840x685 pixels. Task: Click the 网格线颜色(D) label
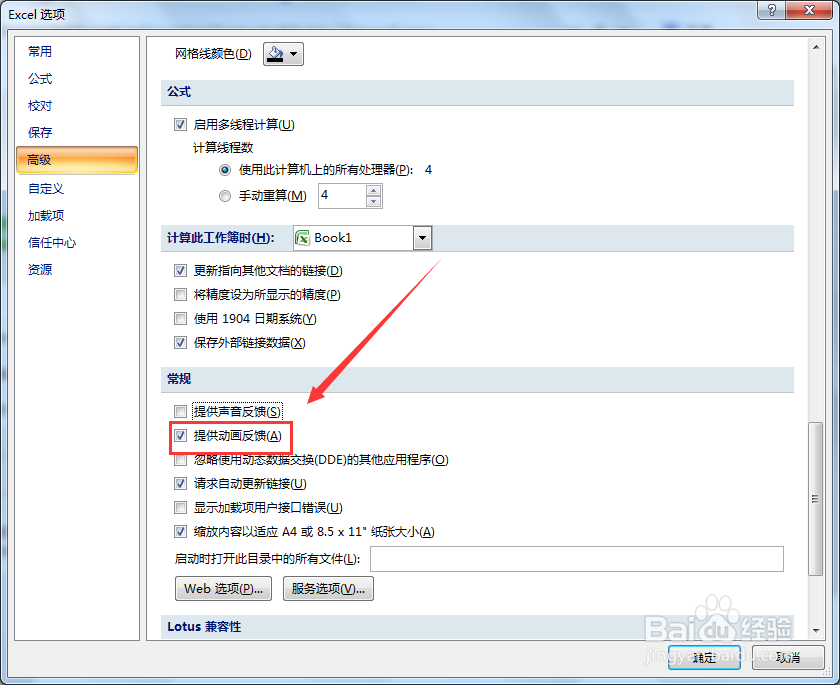[213, 54]
